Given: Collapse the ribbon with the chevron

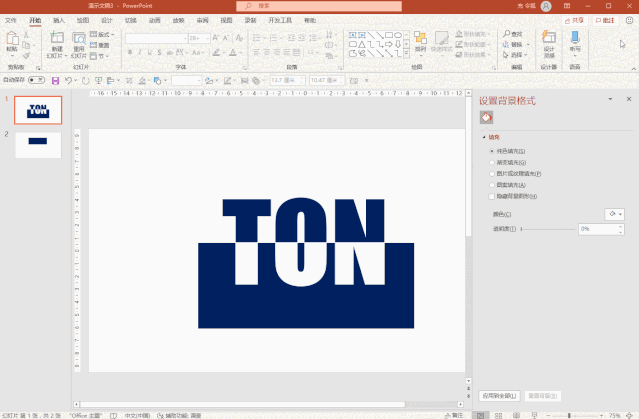Looking at the screenshot, I should (634, 68).
